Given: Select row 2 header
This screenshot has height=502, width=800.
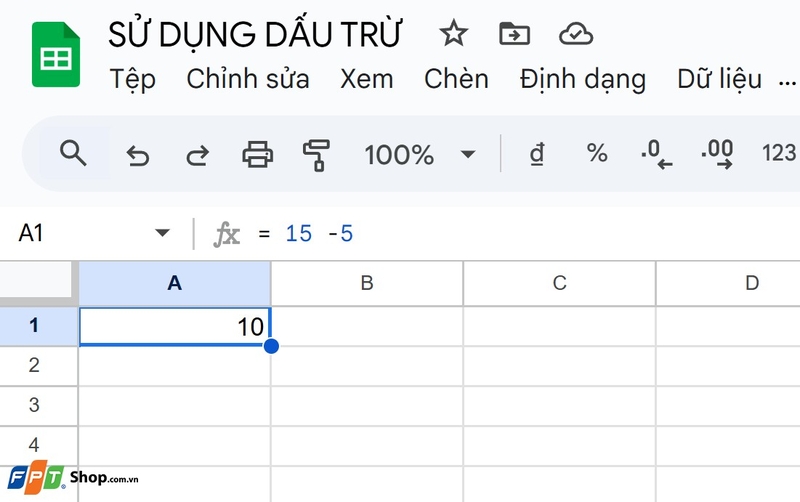Looking at the screenshot, I should [x=39, y=366].
